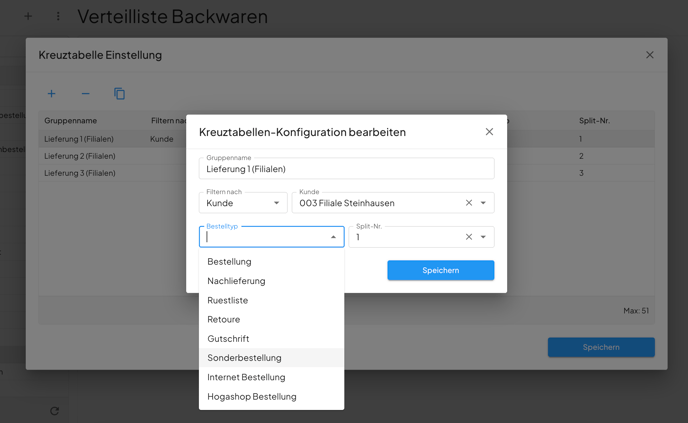The image size is (688, 423).
Task: Click the refresh icon in the page's lower-left corner
Action: coord(54,411)
